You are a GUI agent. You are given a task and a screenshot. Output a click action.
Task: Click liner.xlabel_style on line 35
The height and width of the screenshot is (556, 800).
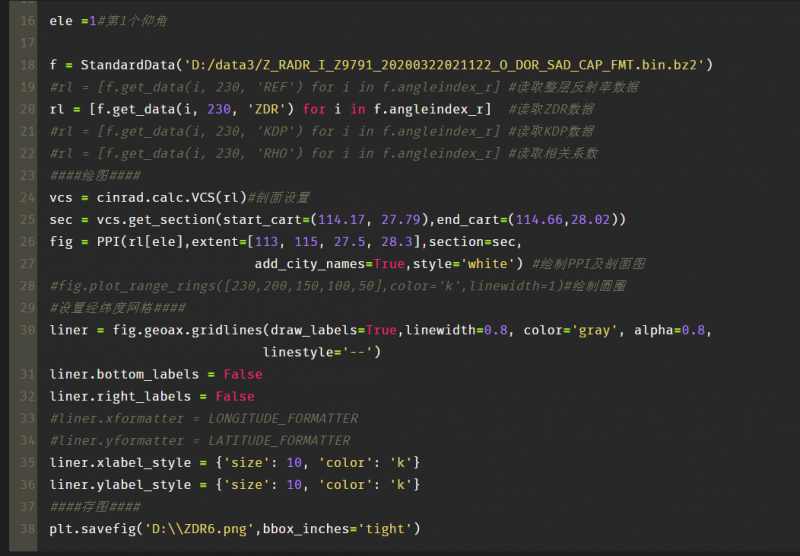[x=119, y=462]
